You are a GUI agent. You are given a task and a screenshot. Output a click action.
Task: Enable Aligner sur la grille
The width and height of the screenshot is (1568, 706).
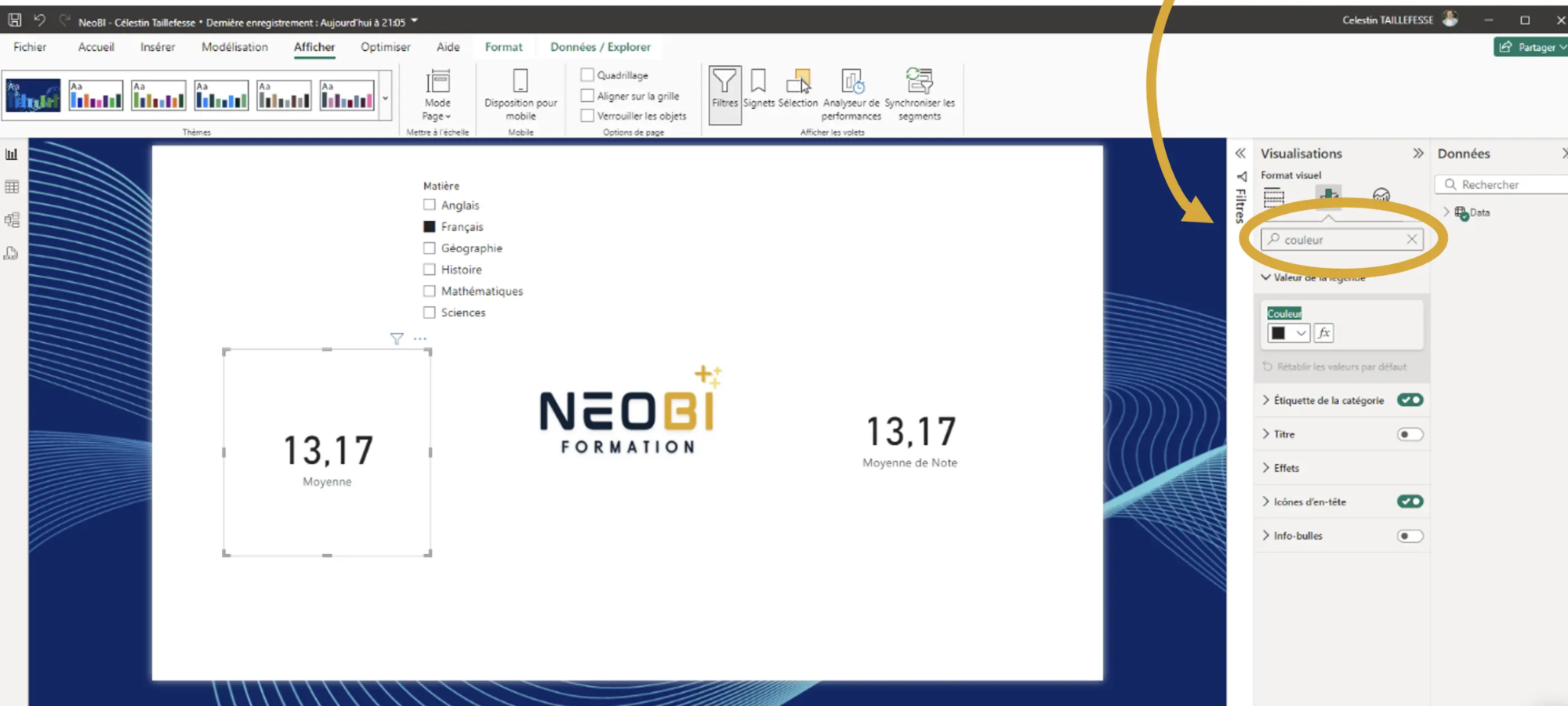coord(586,96)
